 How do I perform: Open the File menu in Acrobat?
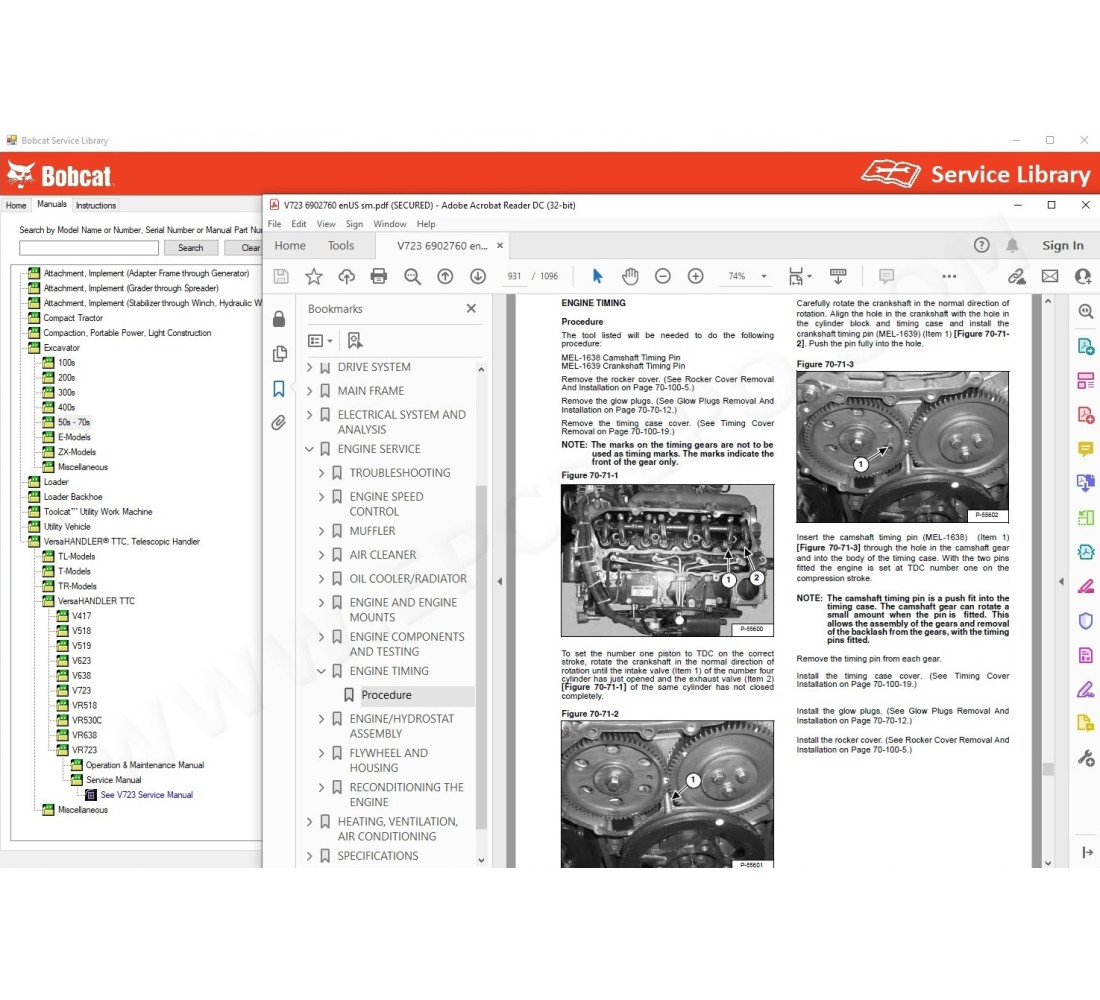[274, 224]
